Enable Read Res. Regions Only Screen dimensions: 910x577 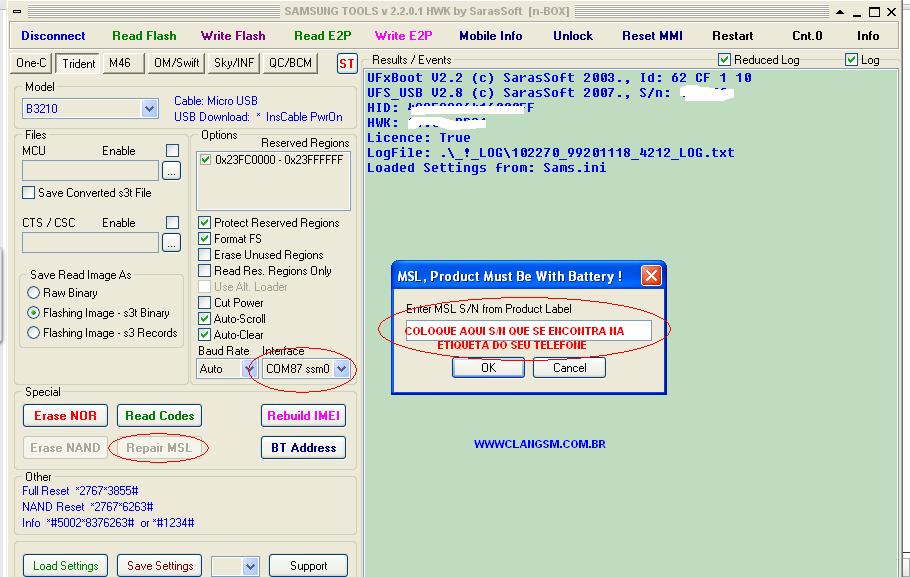(x=204, y=271)
